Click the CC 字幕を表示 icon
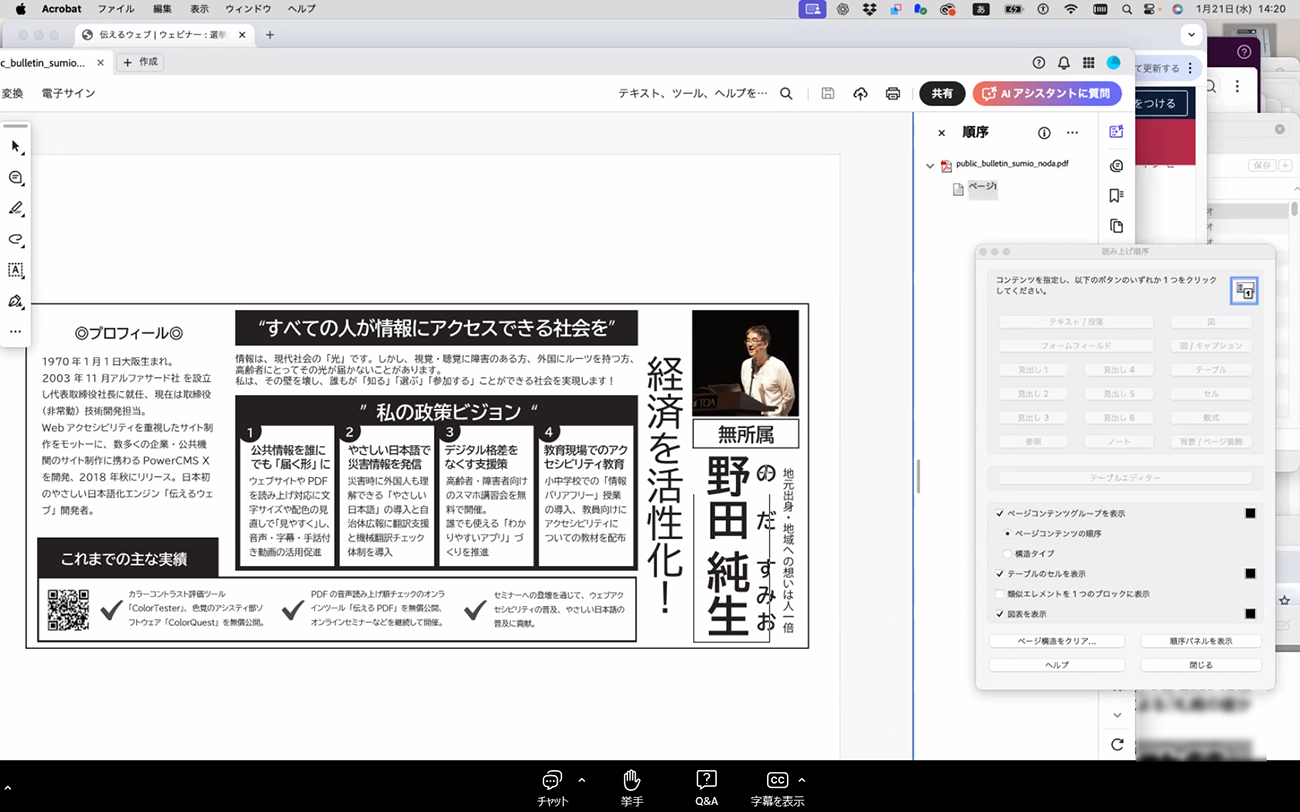Image resolution: width=1300 pixels, height=812 pixels. click(x=778, y=779)
